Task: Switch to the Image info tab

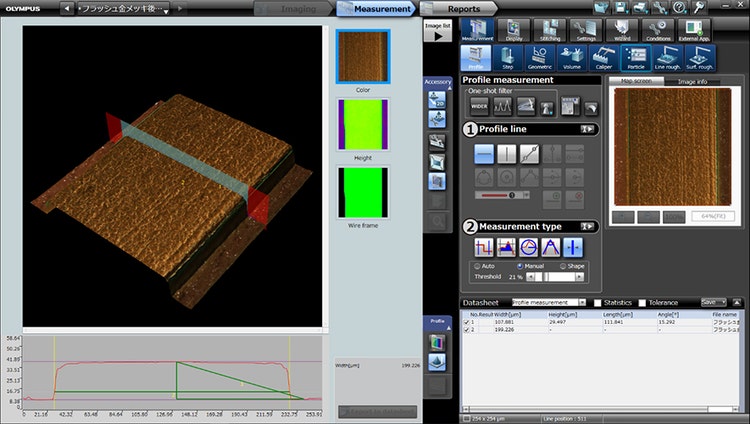Action: pyautogui.click(x=693, y=80)
